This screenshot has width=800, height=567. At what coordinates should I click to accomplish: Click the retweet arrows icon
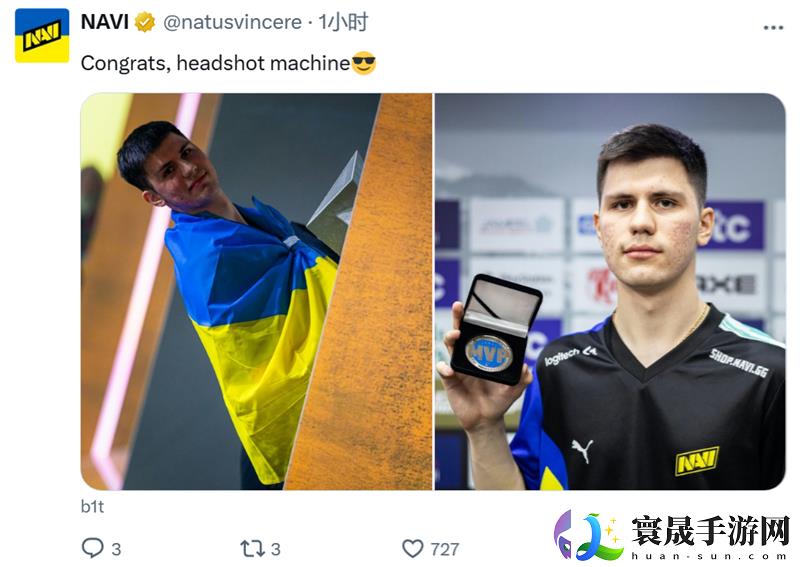[x=253, y=549]
